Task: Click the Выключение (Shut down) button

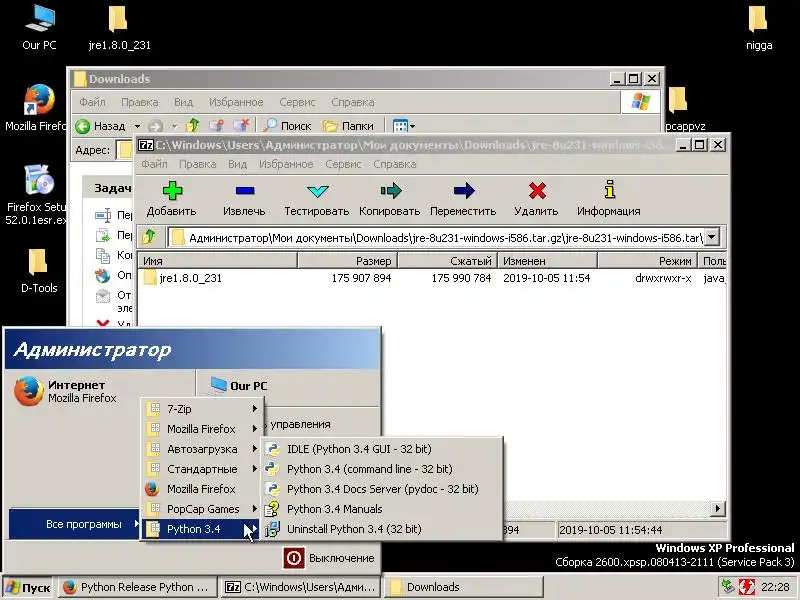Action: tap(329, 558)
